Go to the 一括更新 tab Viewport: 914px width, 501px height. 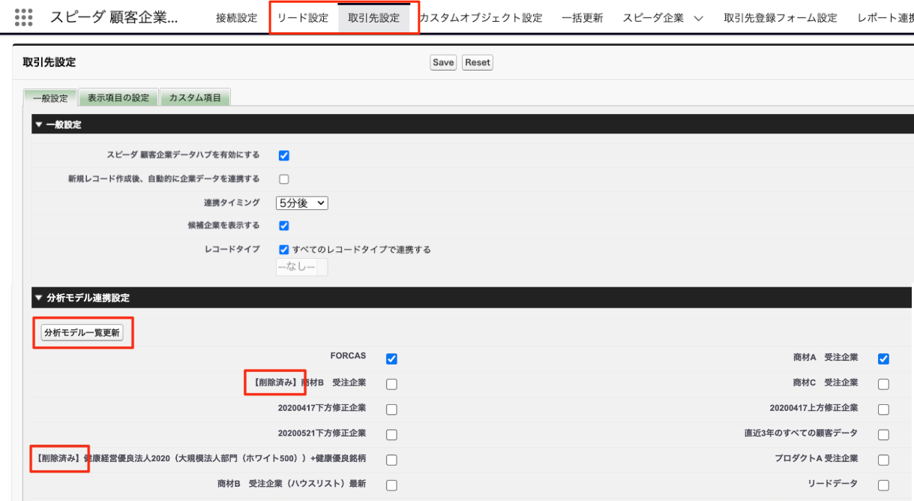[x=582, y=18]
